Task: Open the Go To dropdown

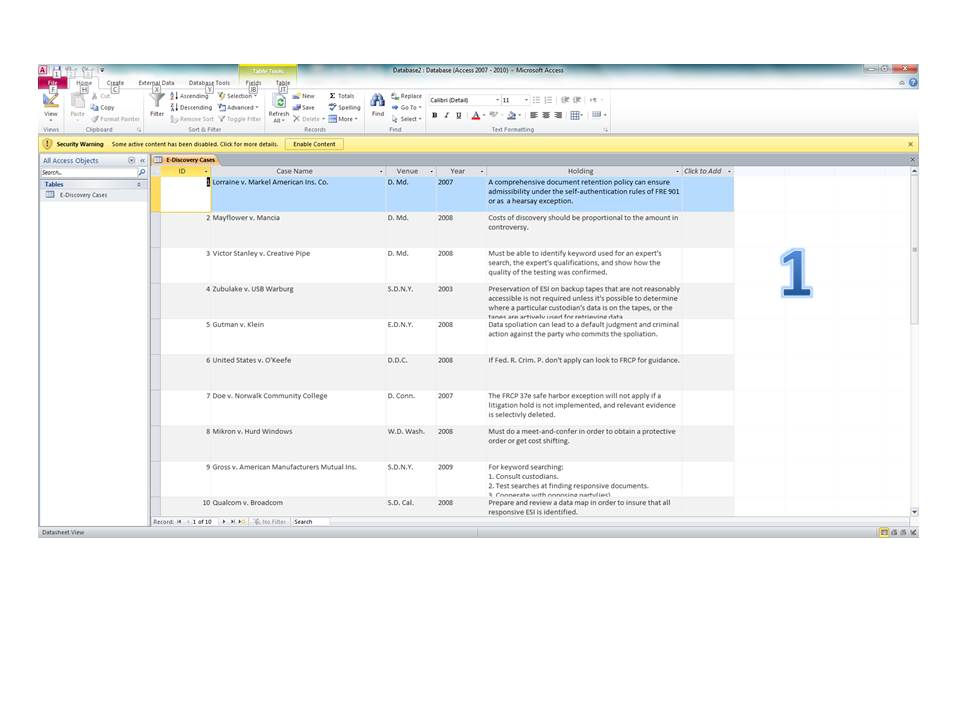Action: coord(407,108)
